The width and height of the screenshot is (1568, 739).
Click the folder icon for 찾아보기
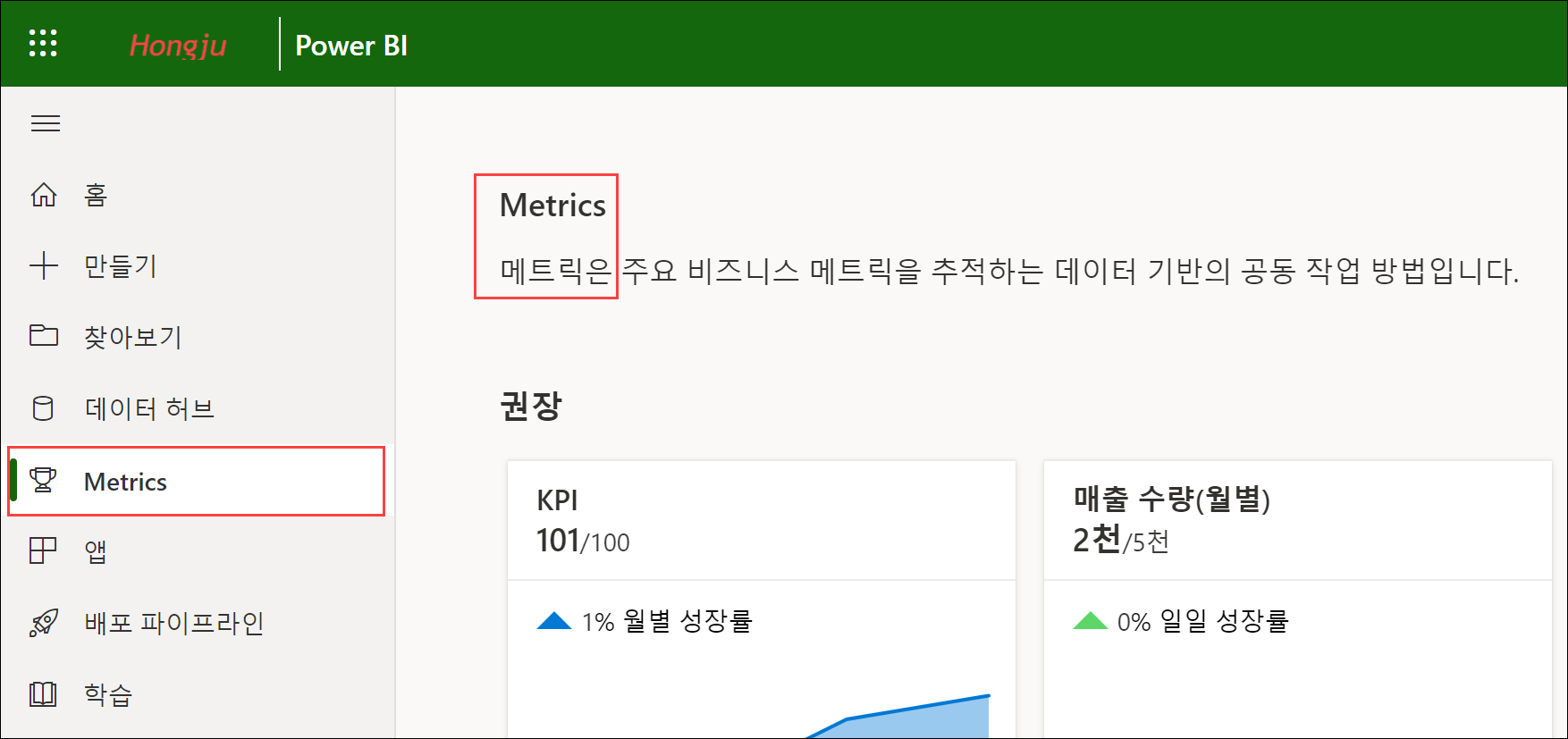[x=44, y=335]
